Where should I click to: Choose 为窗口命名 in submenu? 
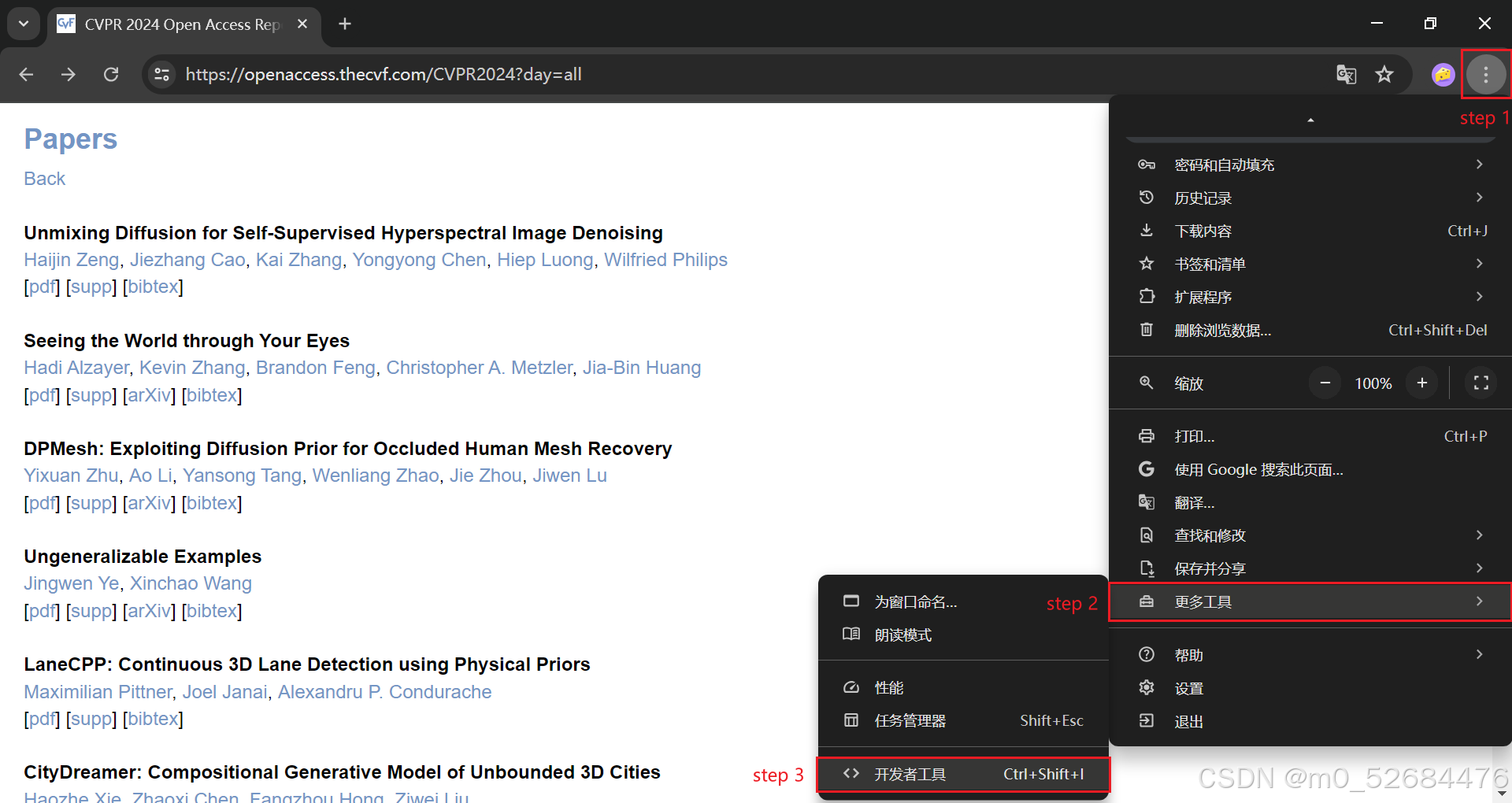963,601
